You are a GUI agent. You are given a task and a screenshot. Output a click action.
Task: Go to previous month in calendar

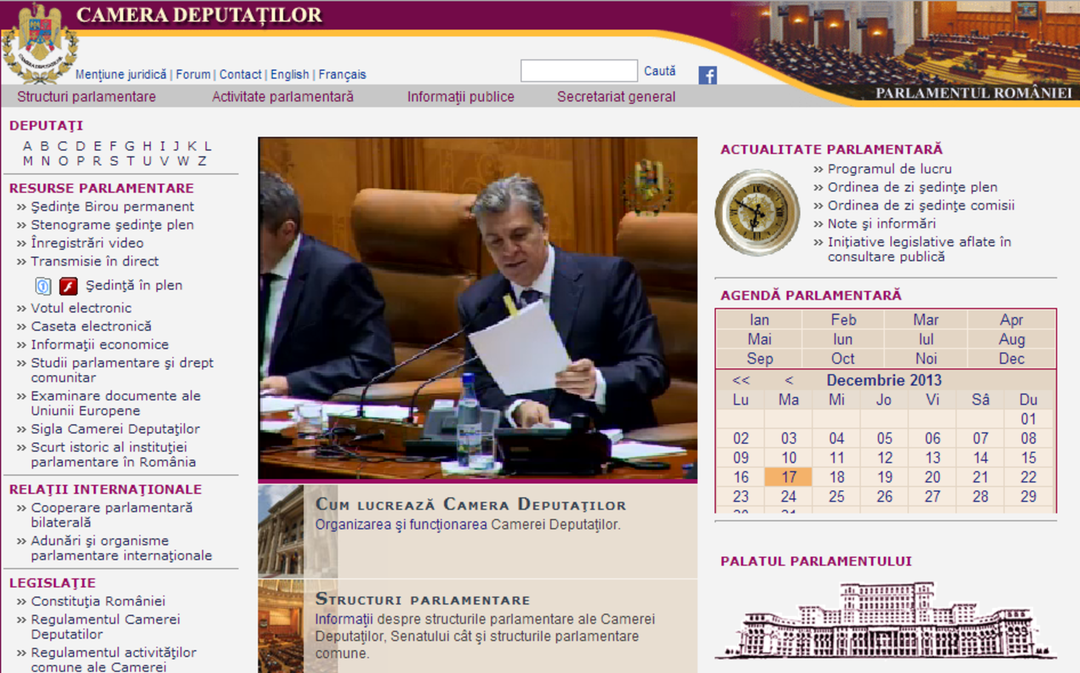(789, 380)
